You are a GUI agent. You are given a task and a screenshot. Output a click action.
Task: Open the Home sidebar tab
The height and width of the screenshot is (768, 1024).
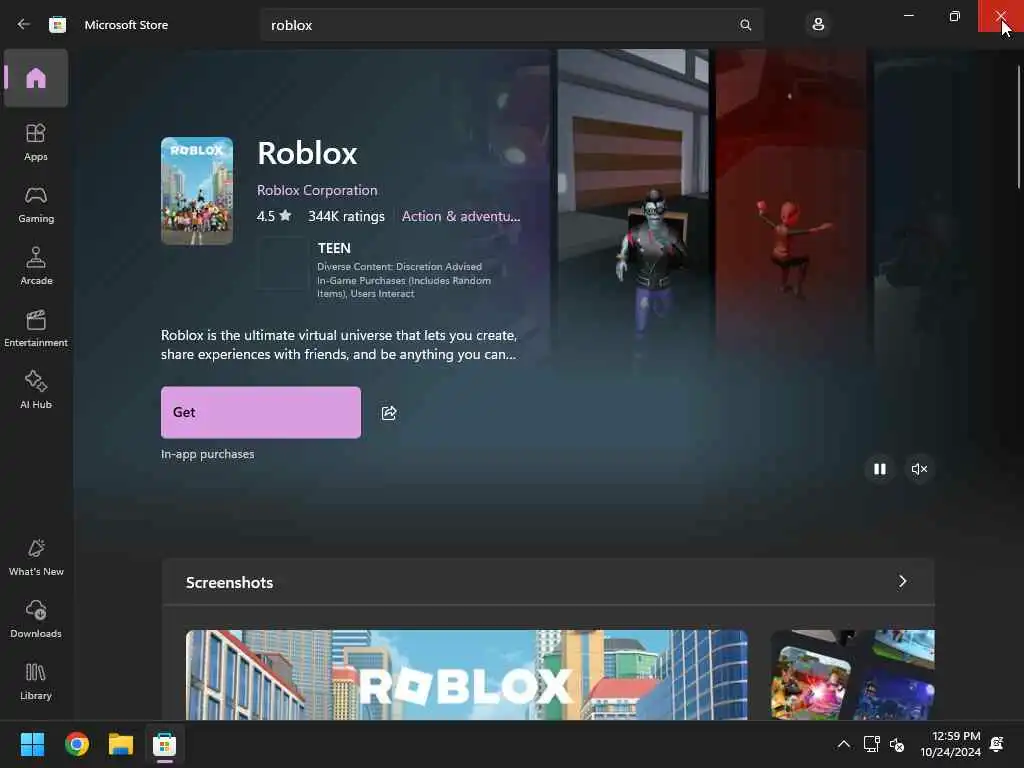[x=36, y=78]
